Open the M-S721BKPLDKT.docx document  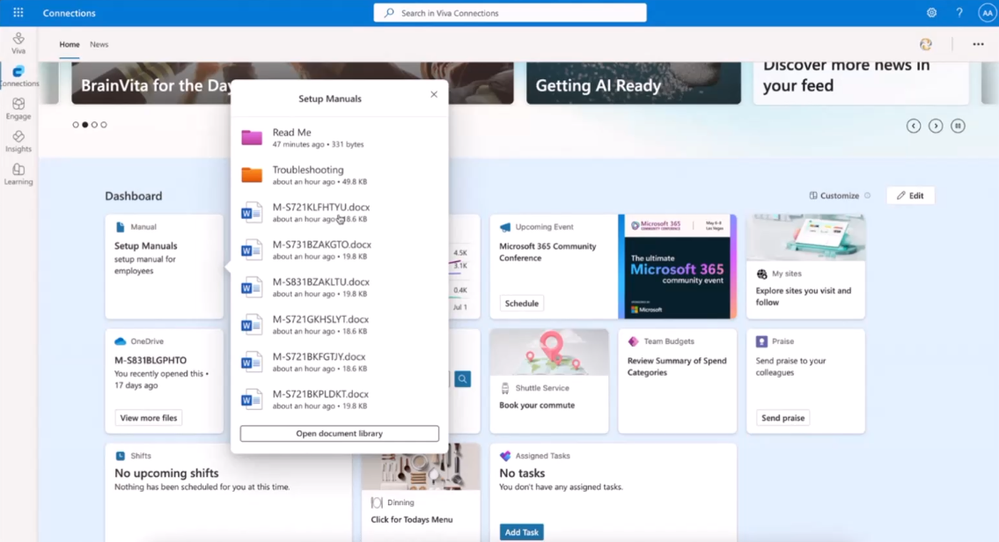point(339,399)
